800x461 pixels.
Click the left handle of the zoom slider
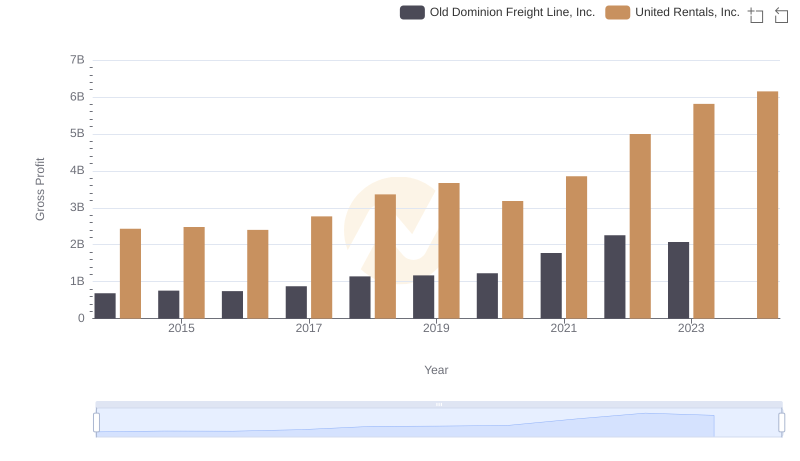point(96,423)
